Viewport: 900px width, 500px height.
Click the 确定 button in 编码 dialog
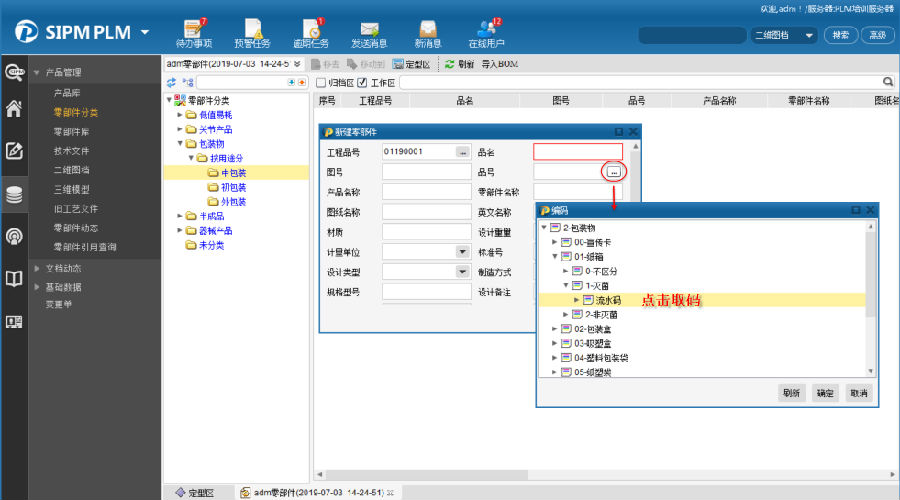click(825, 393)
